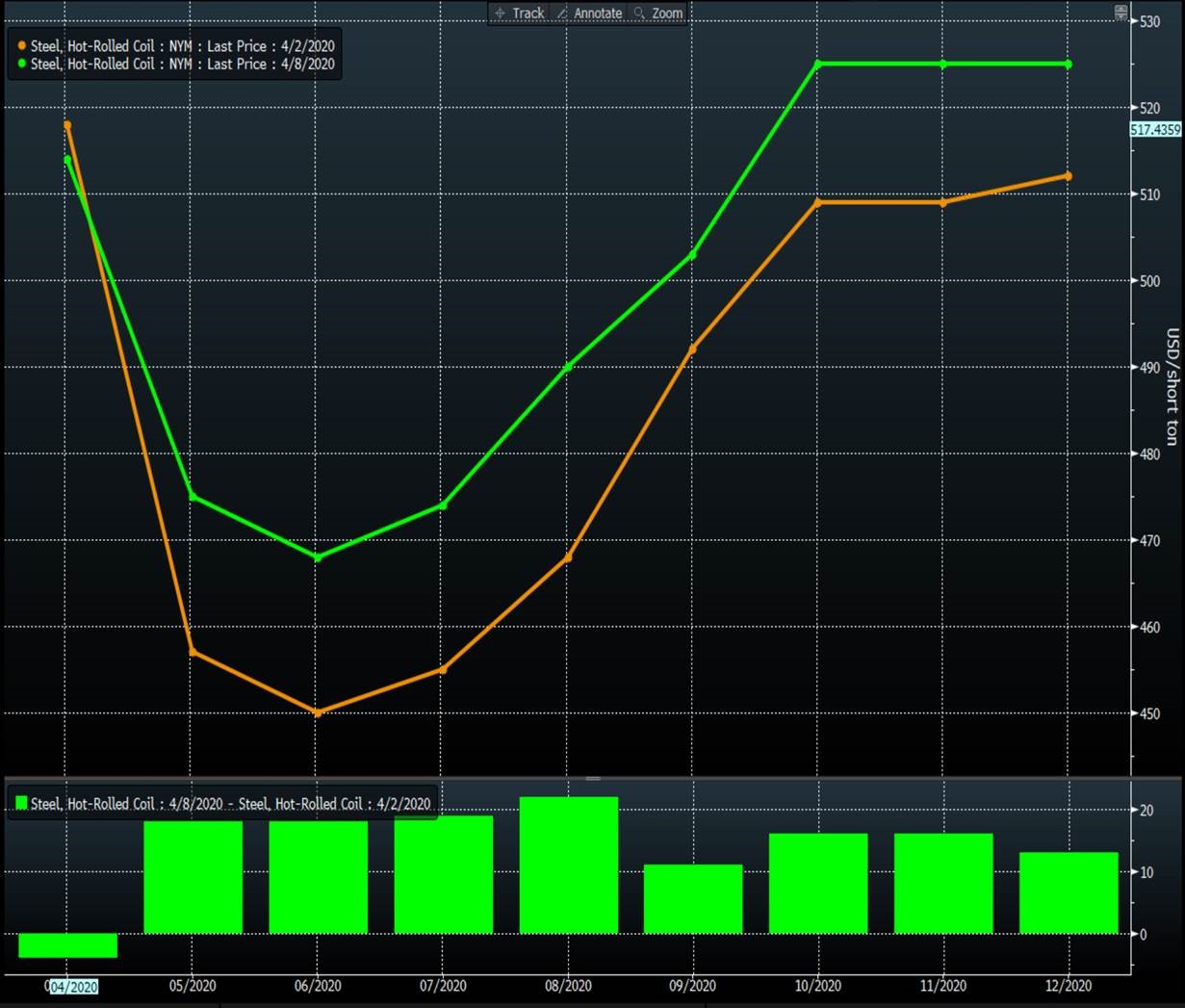Viewport: 1185px width, 1008px height.
Task: Click the 12/2020 label on the x-axis
Action: coord(1069,986)
